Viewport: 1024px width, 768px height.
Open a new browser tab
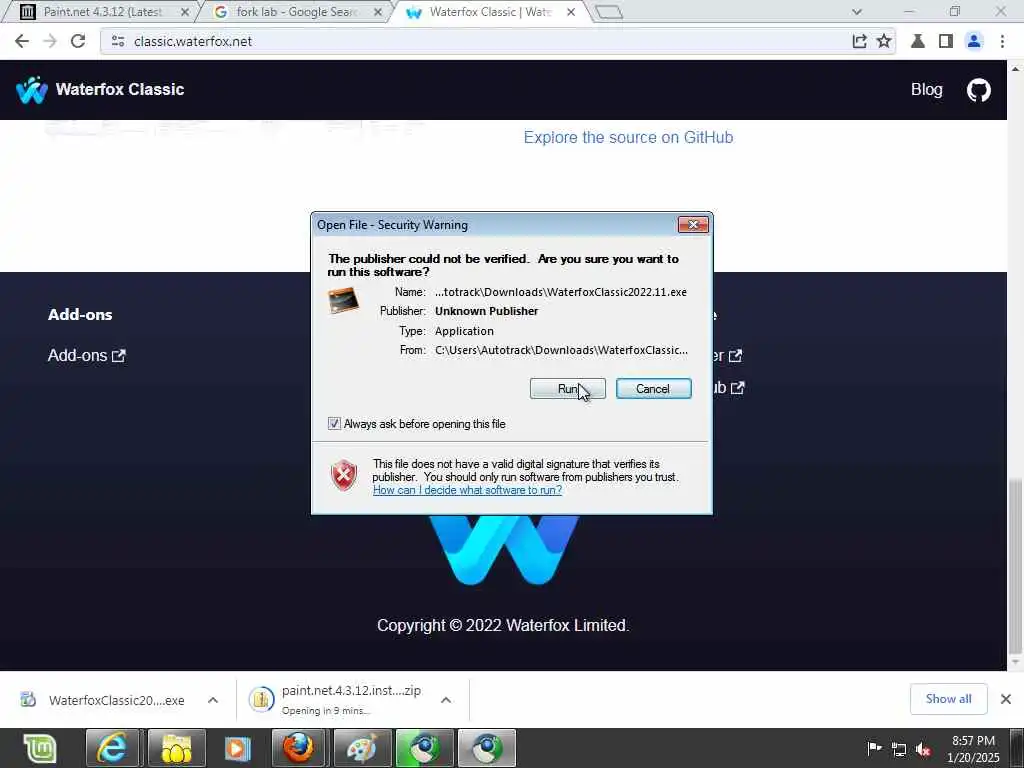609,12
